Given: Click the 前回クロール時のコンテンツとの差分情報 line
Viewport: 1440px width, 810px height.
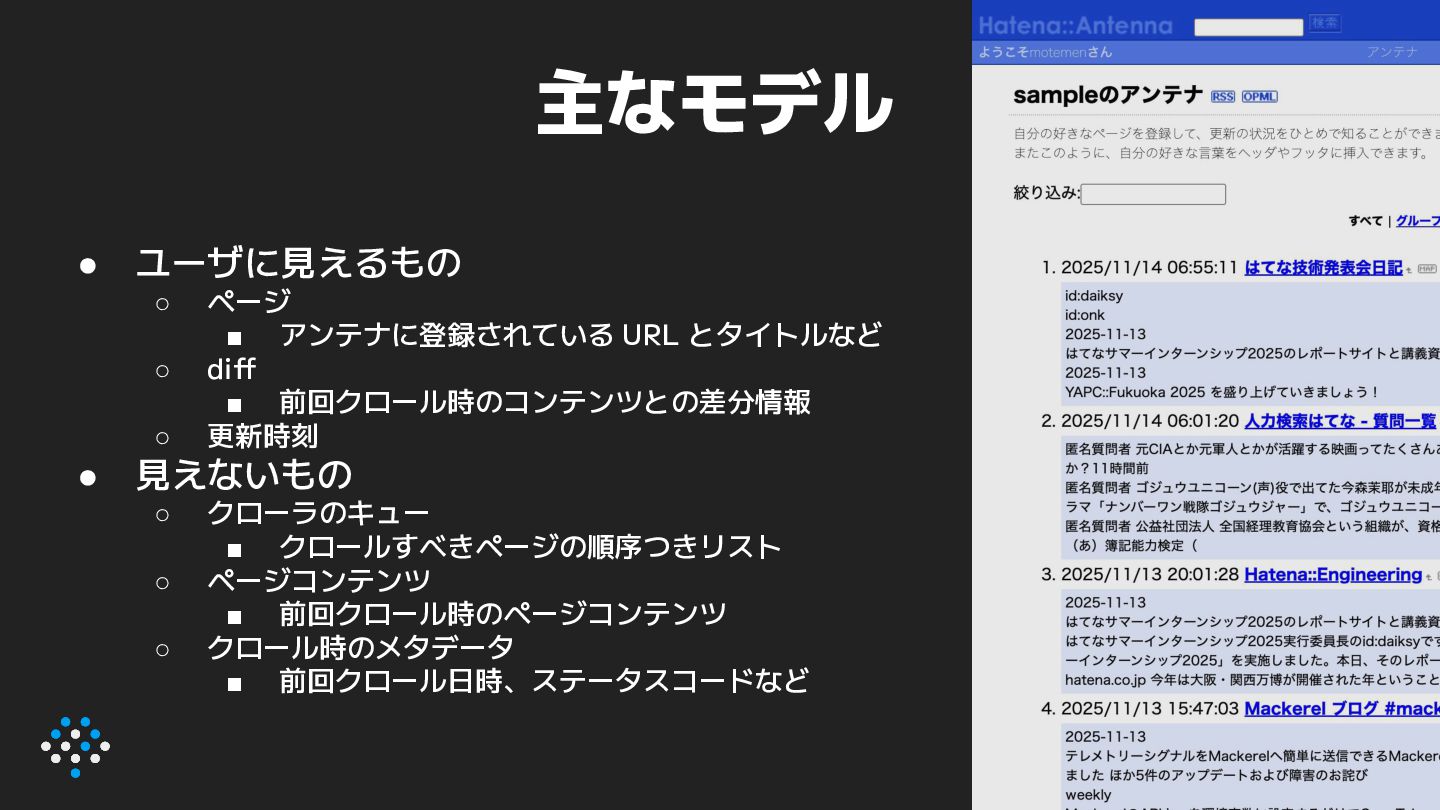Looking at the screenshot, I should click(x=545, y=402).
